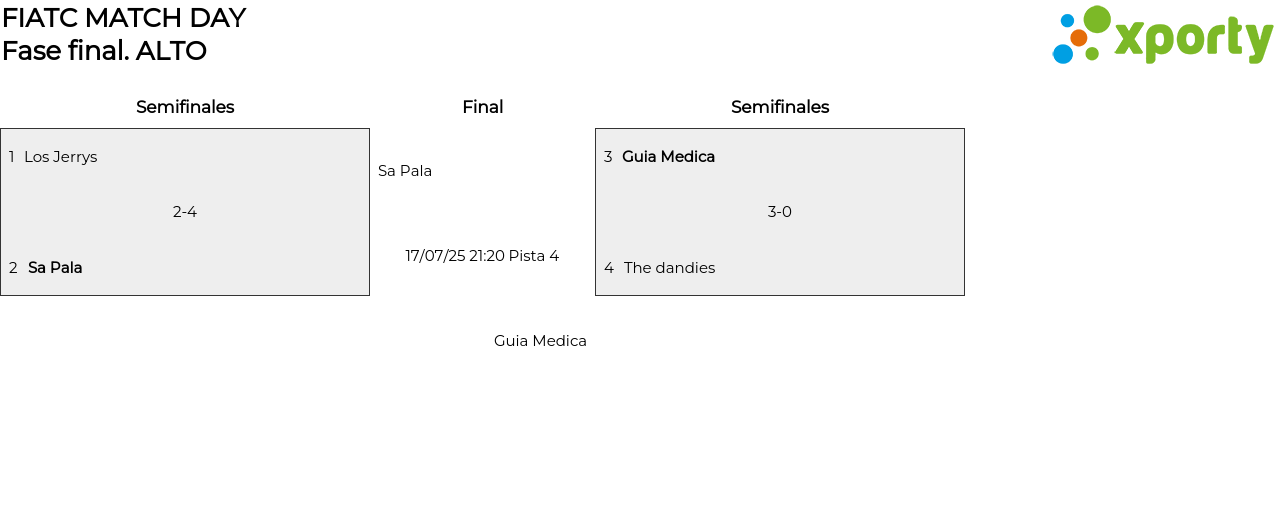Click the 2-4 semifinal score
Screen dimensions: 1280x514
click(185, 212)
